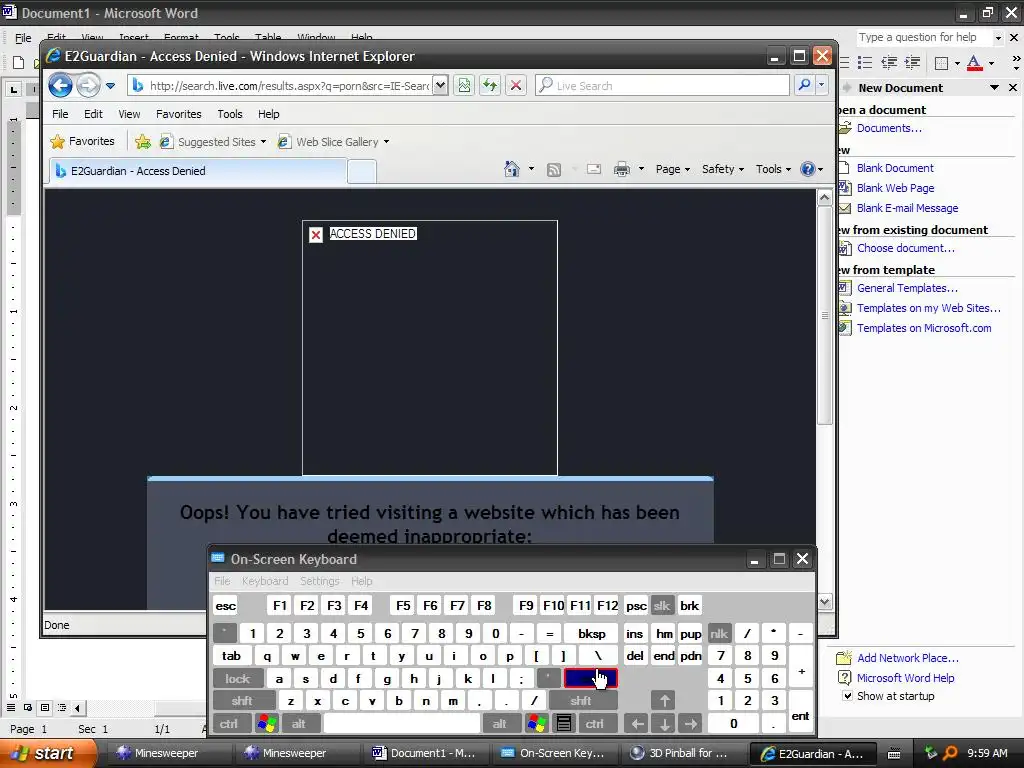Switch to 3D Pinball in the taskbar

684,753
